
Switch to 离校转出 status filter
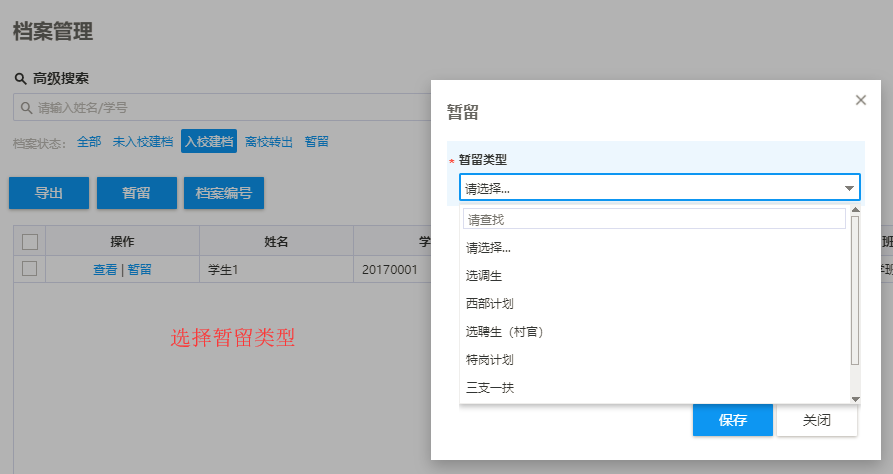point(269,142)
